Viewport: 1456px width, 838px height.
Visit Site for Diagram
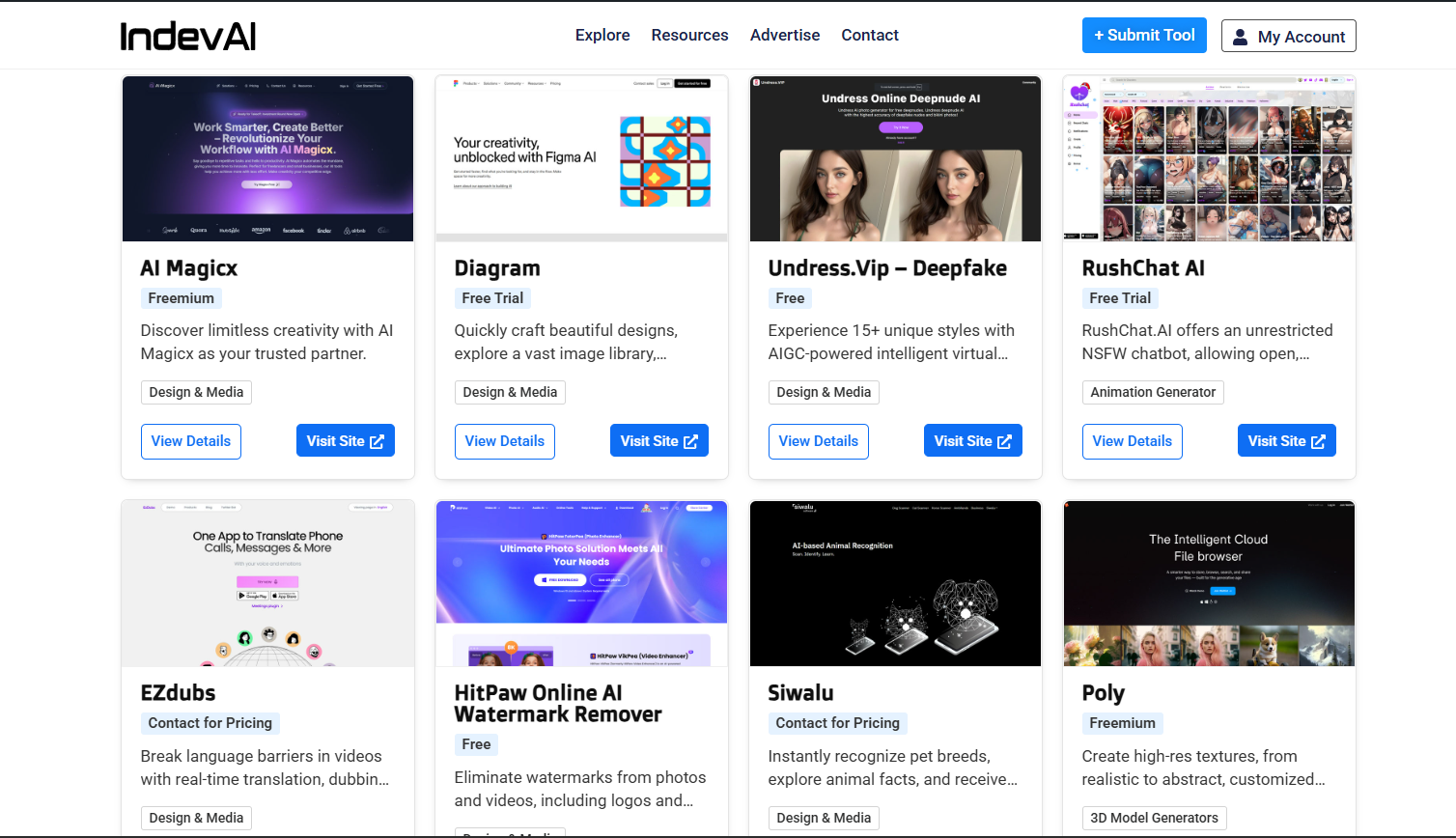[659, 440]
